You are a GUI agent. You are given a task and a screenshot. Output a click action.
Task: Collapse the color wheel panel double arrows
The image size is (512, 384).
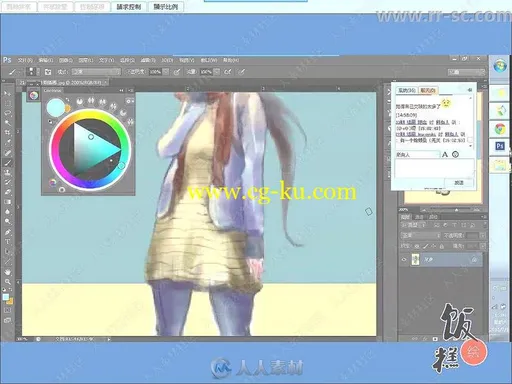tap(122, 90)
